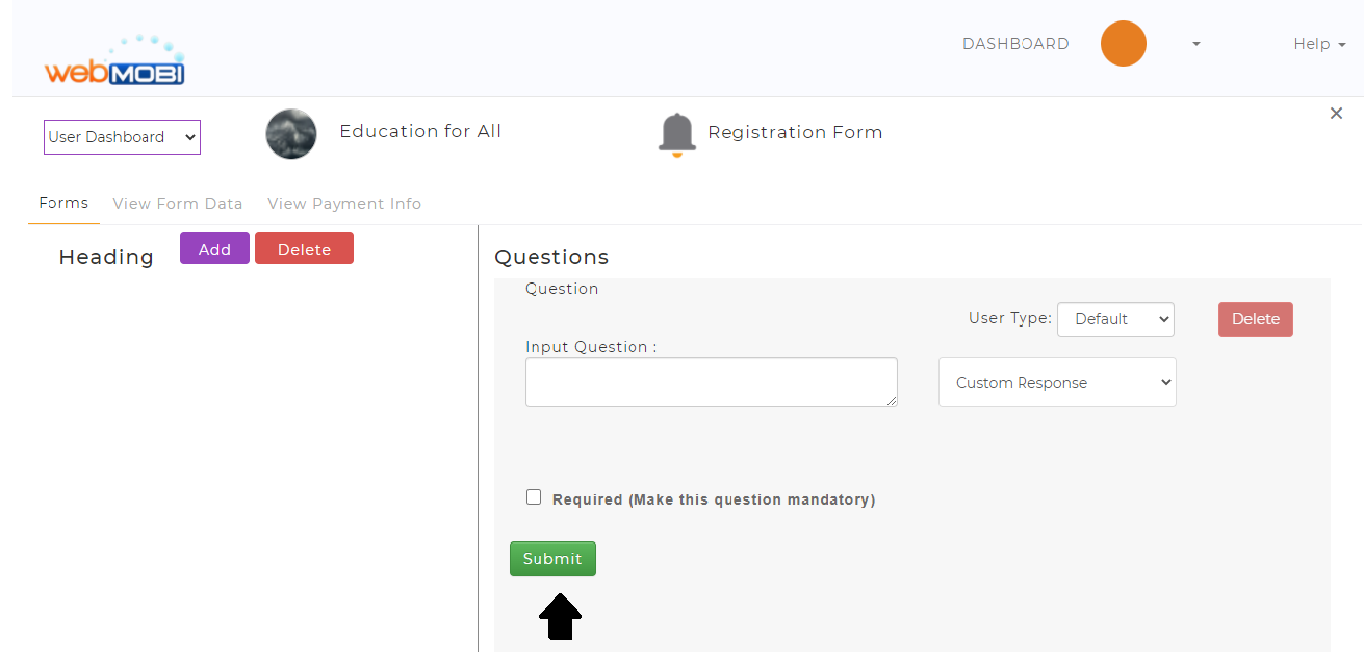Focus the Input Question text area

[x=711, y=382]
